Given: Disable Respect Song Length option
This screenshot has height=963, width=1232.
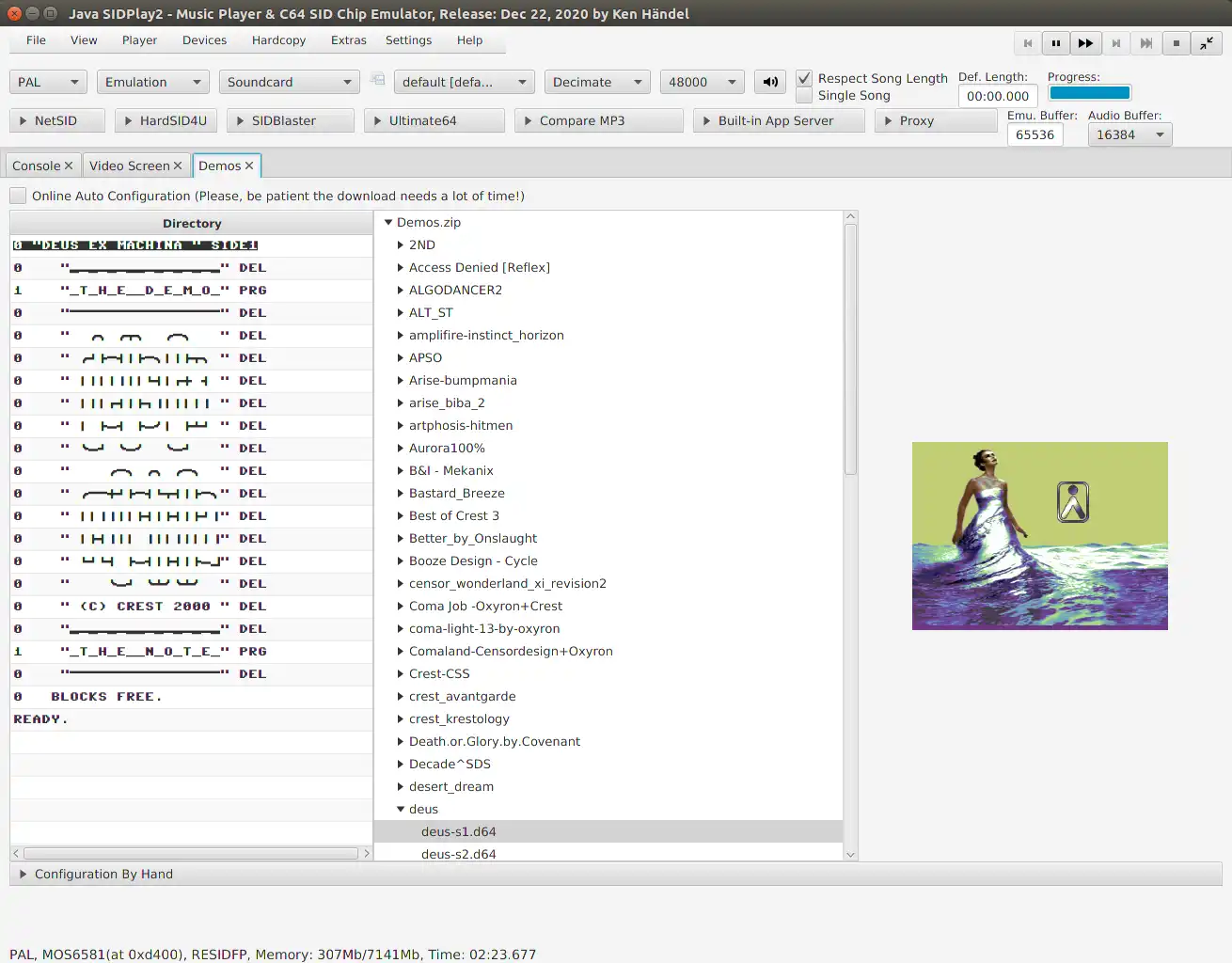Looking at the screenshot, I should pos(804,78).
